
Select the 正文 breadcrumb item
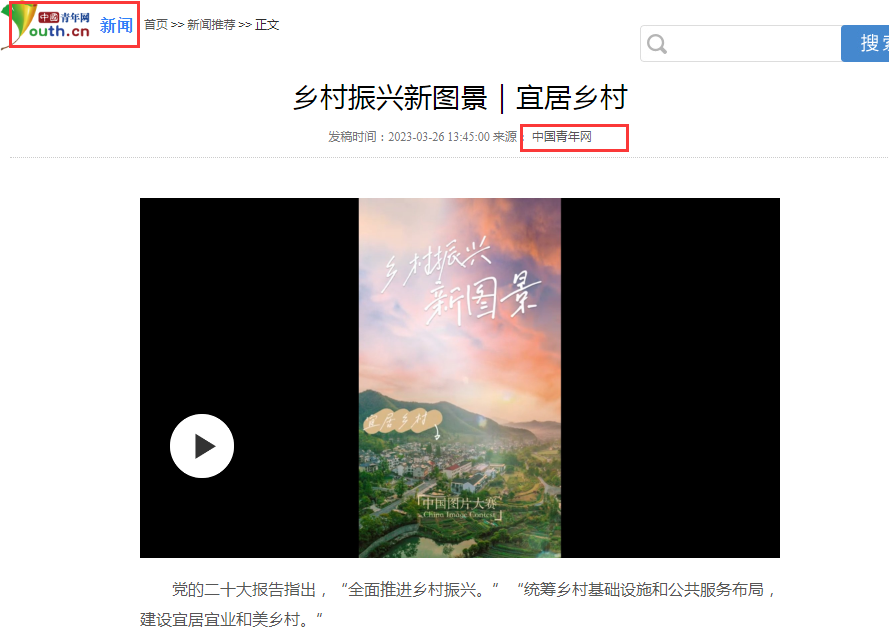tap(267, 24)
